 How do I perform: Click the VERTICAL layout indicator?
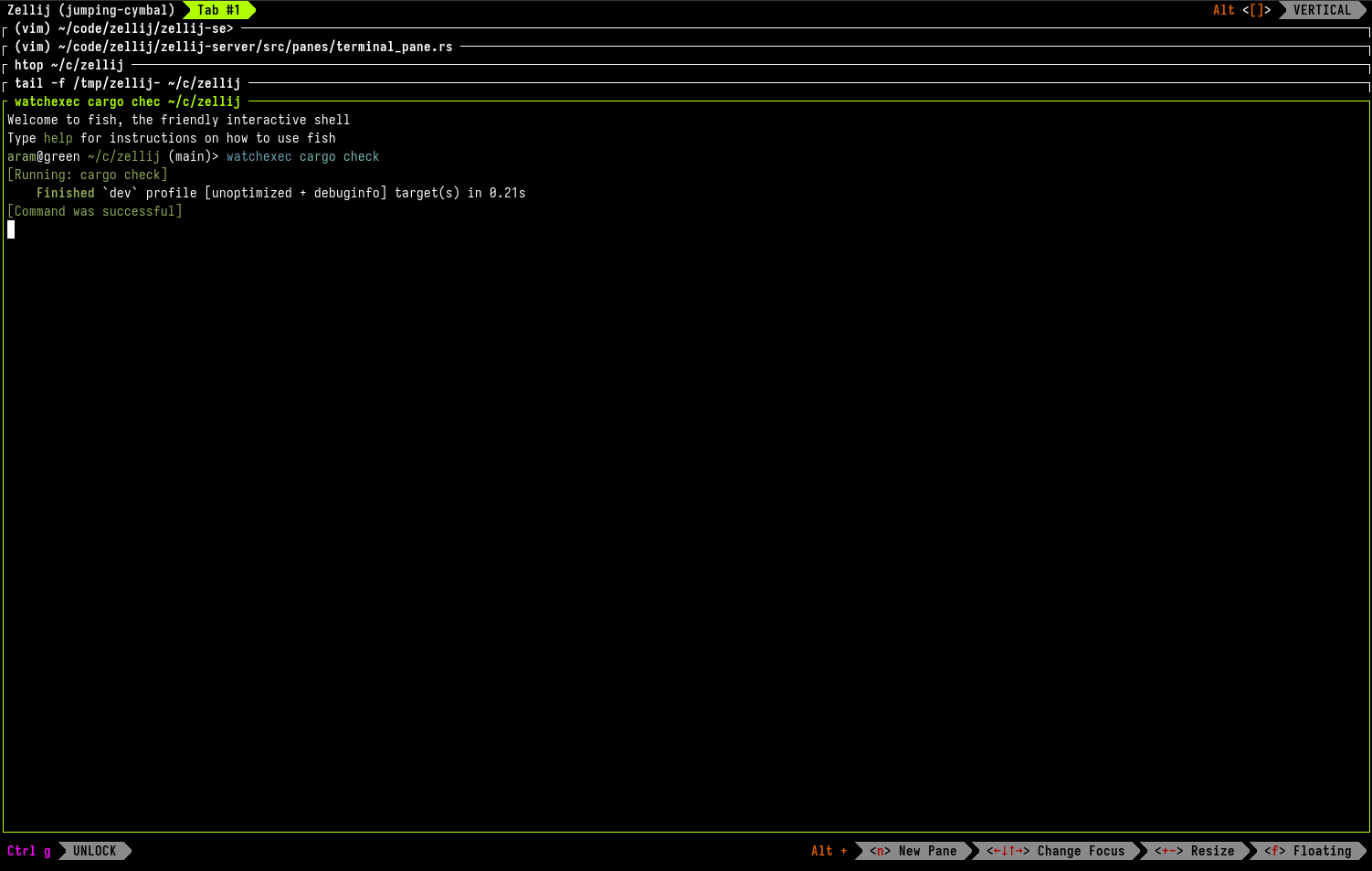click(1322, 10)
